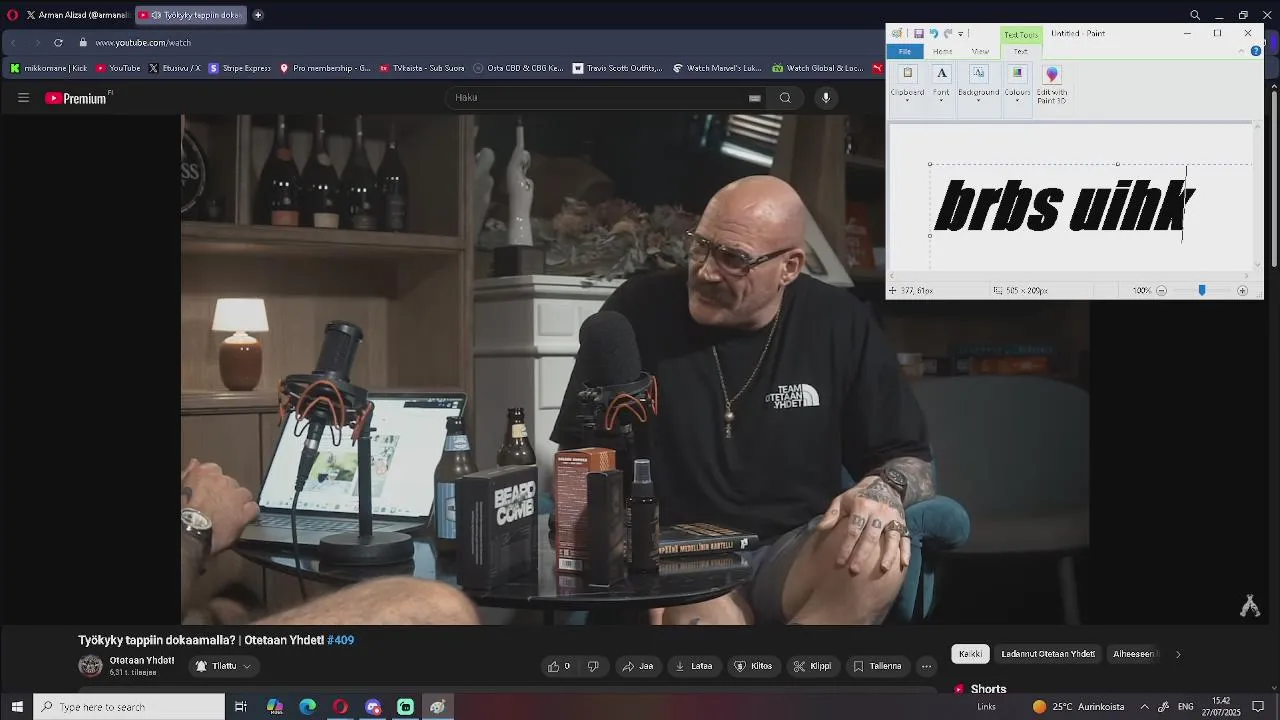Viewport: 1280px width, 720px height.
Task: Like the video with thumbs up button
Action: click(x=559, y=666)
